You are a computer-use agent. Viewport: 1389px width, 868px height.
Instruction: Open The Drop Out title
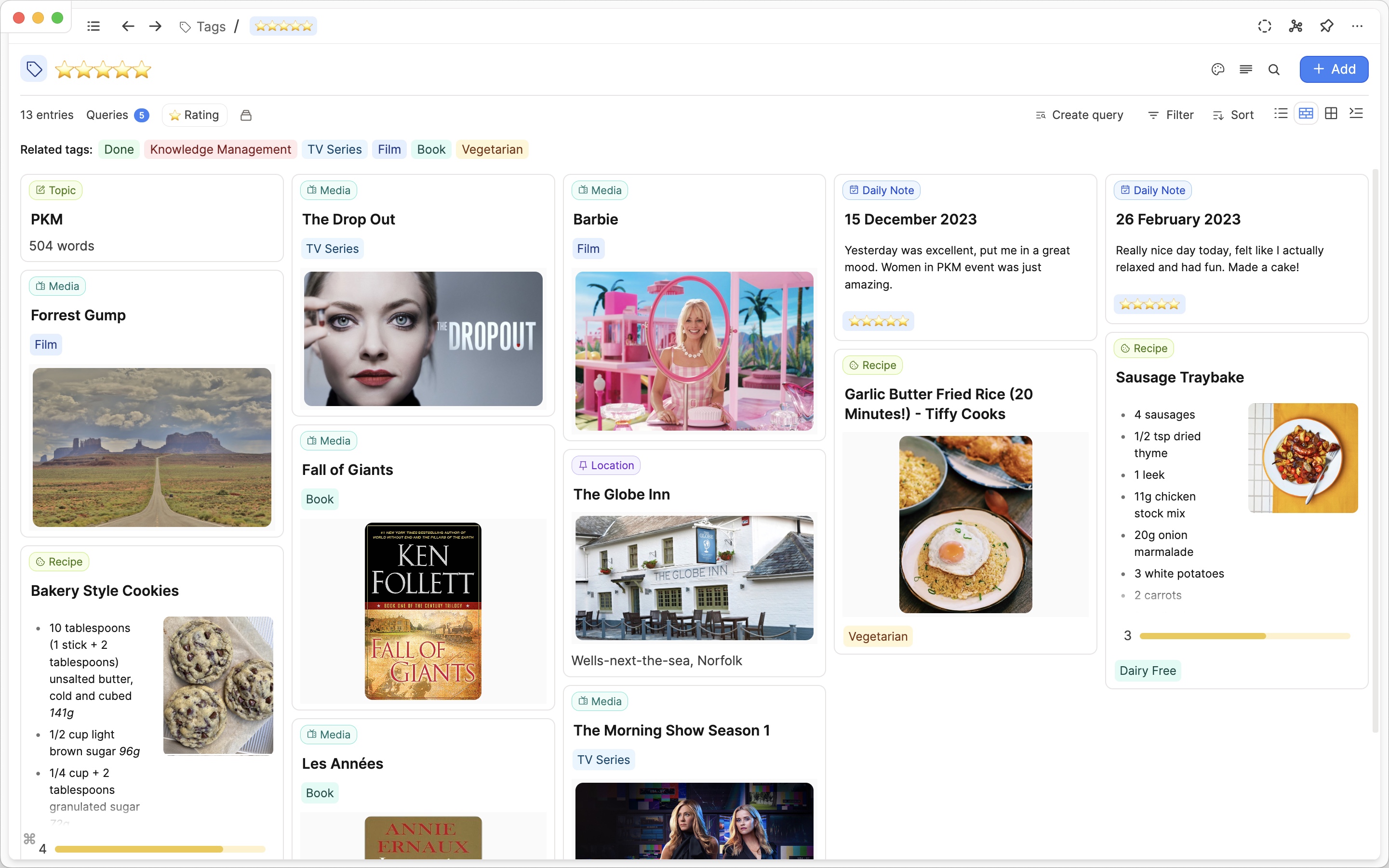point(348,219)
